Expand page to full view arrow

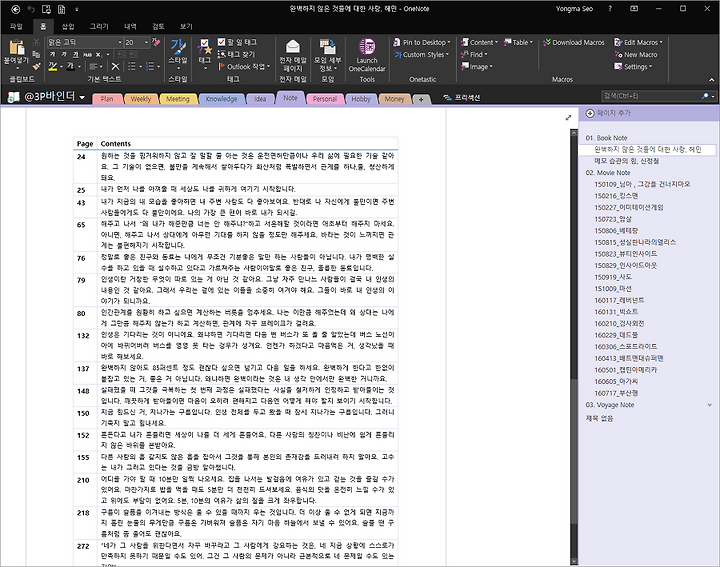click(568, 118)
